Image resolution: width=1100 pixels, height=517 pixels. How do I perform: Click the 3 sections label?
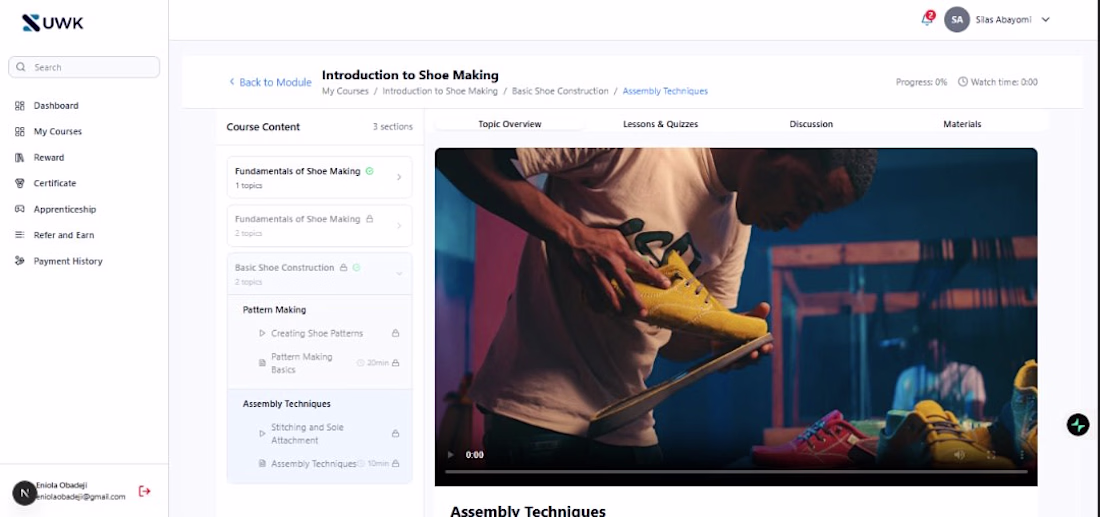click(x=393, y=127)
